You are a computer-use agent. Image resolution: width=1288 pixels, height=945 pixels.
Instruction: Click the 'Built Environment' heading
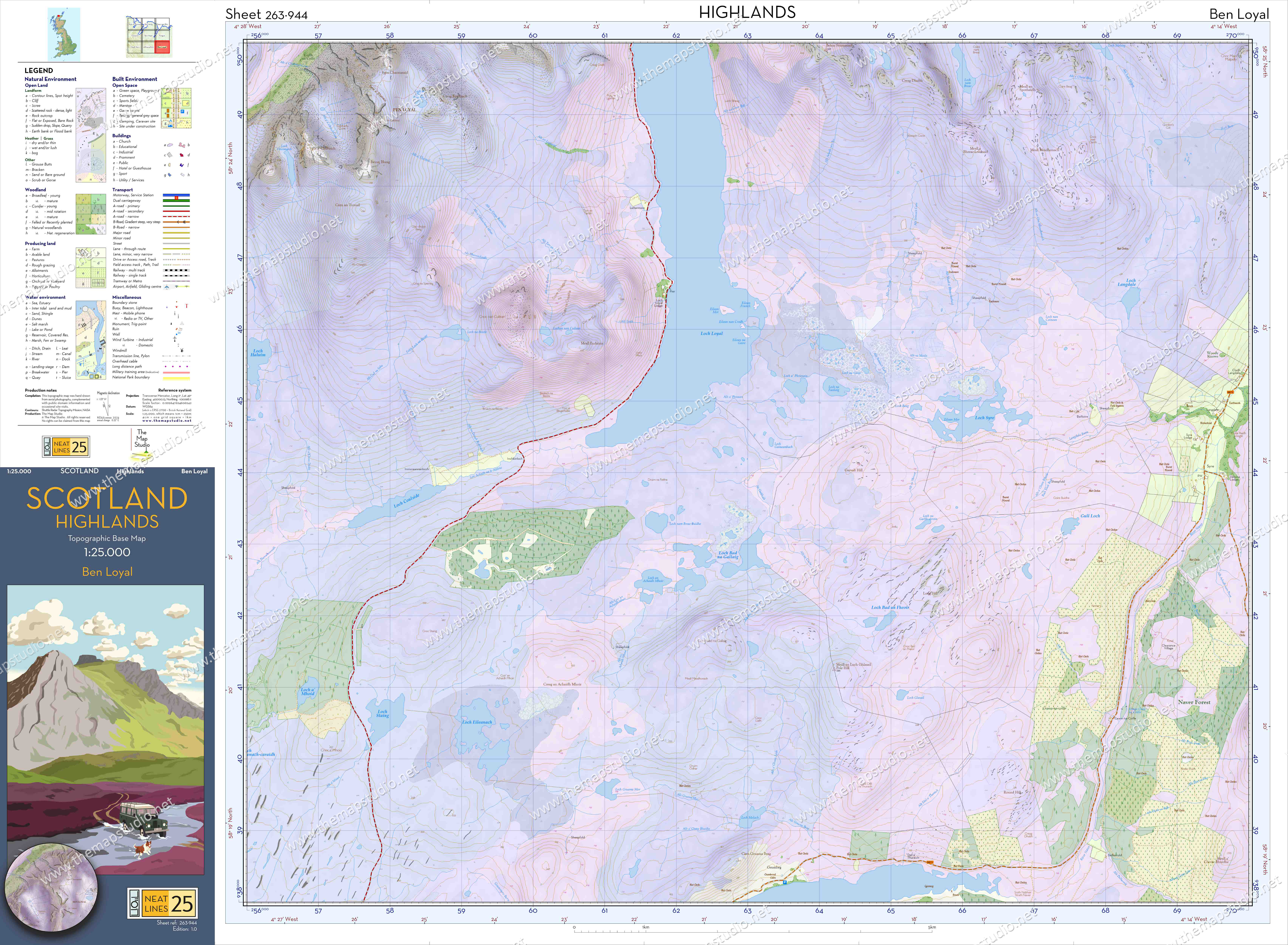(135, 79)
